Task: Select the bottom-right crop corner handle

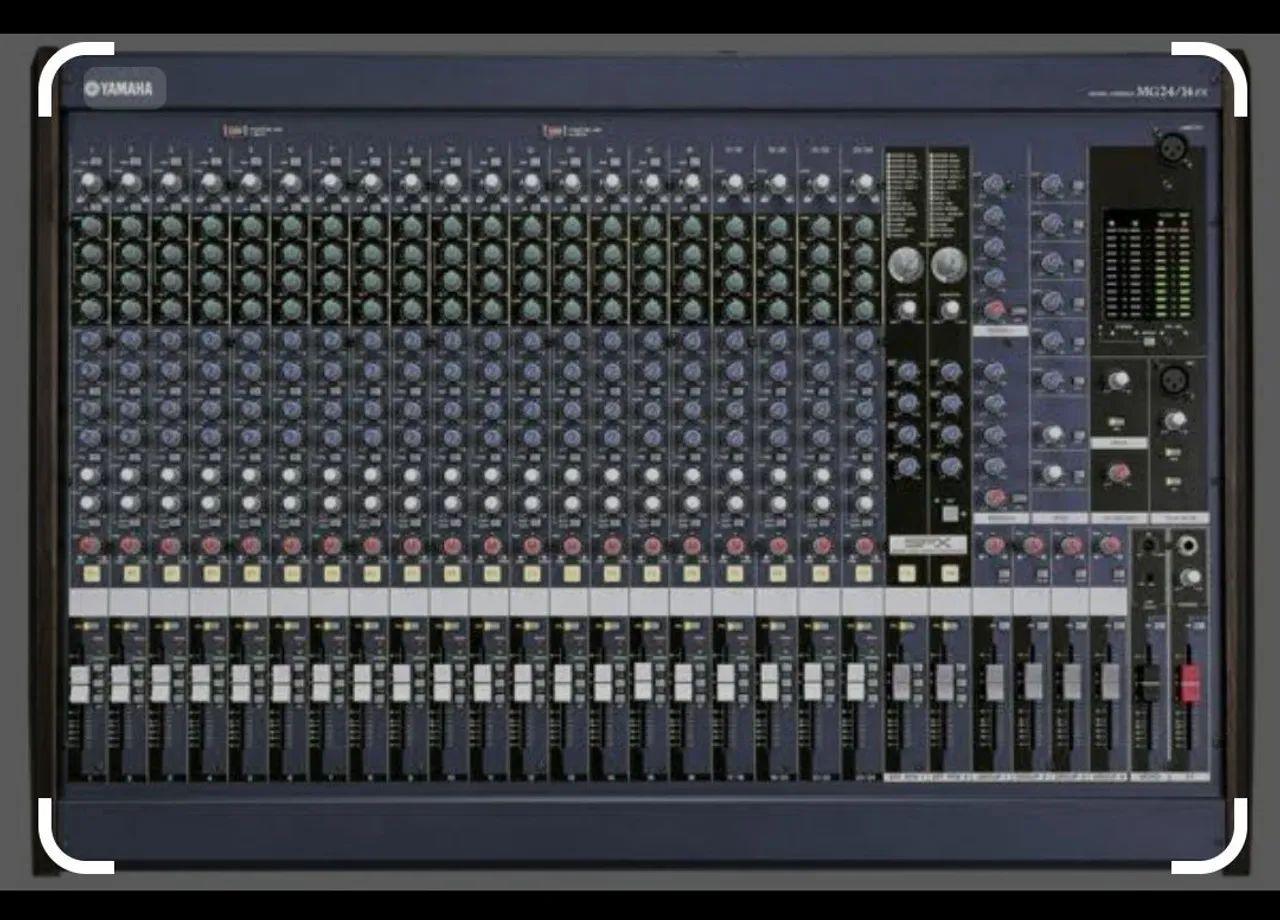Action: click(x=1209, y=835)
